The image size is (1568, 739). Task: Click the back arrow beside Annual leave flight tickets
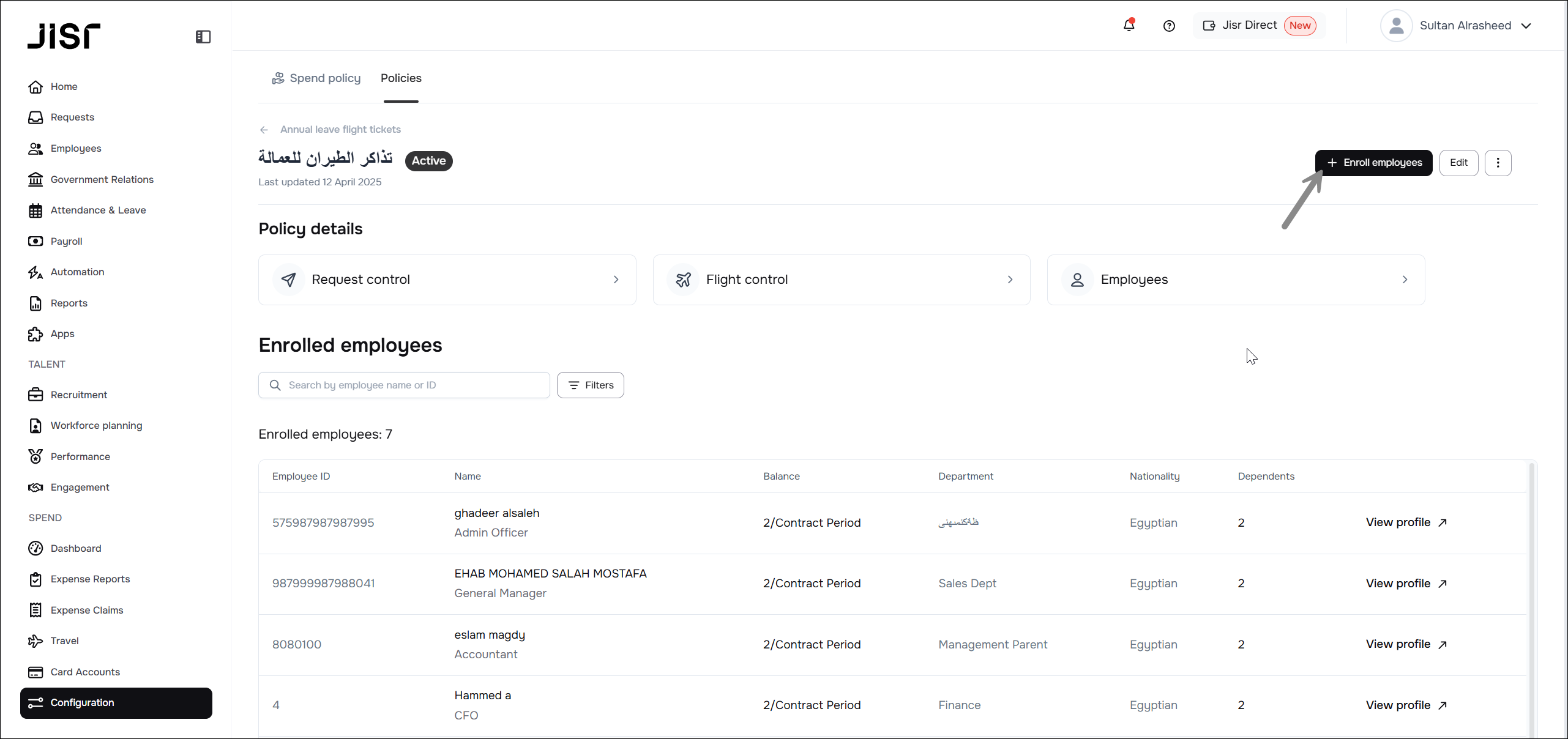pyautogui.click(x=264, y=130)
